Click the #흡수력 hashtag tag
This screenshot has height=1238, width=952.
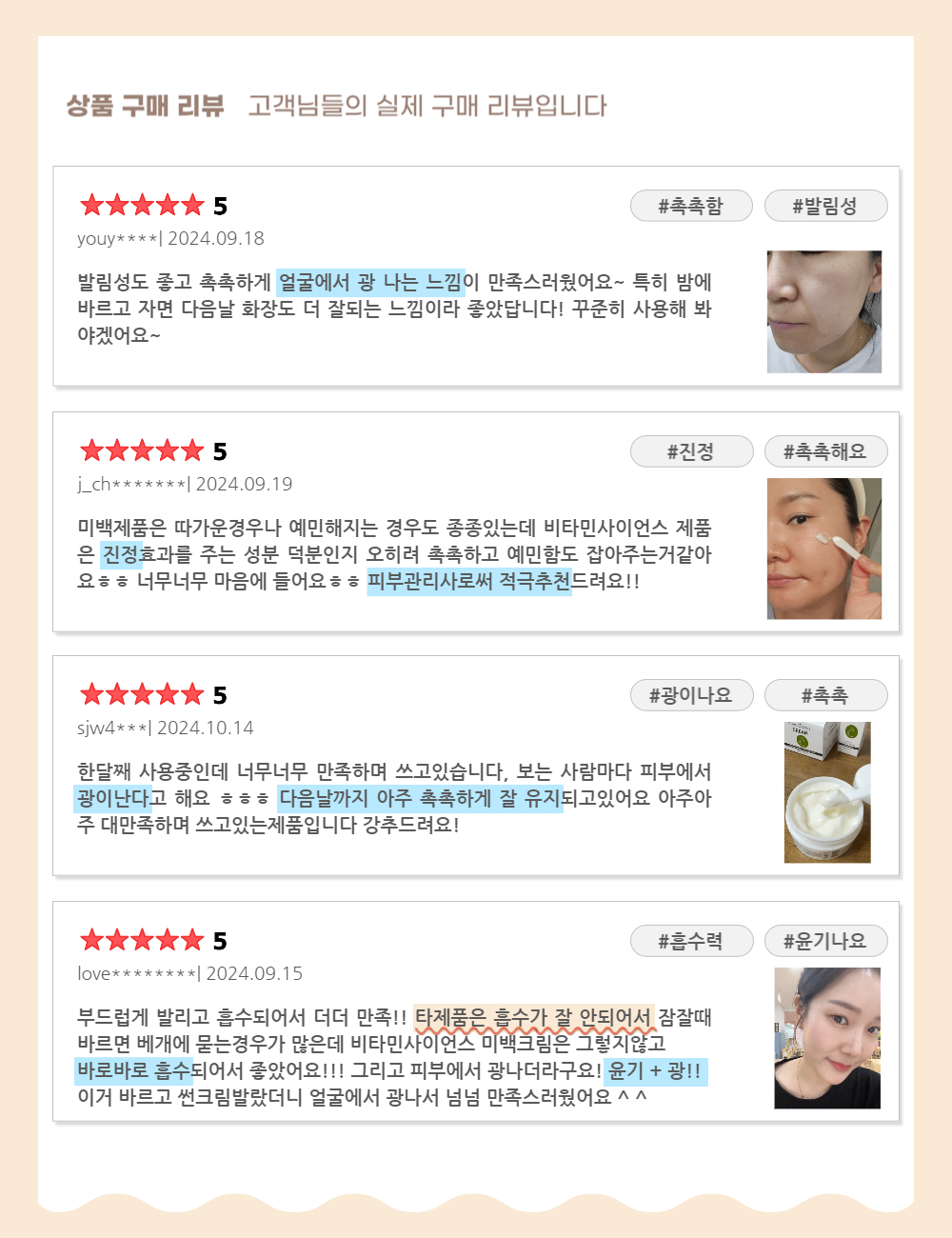click(691, 941)
